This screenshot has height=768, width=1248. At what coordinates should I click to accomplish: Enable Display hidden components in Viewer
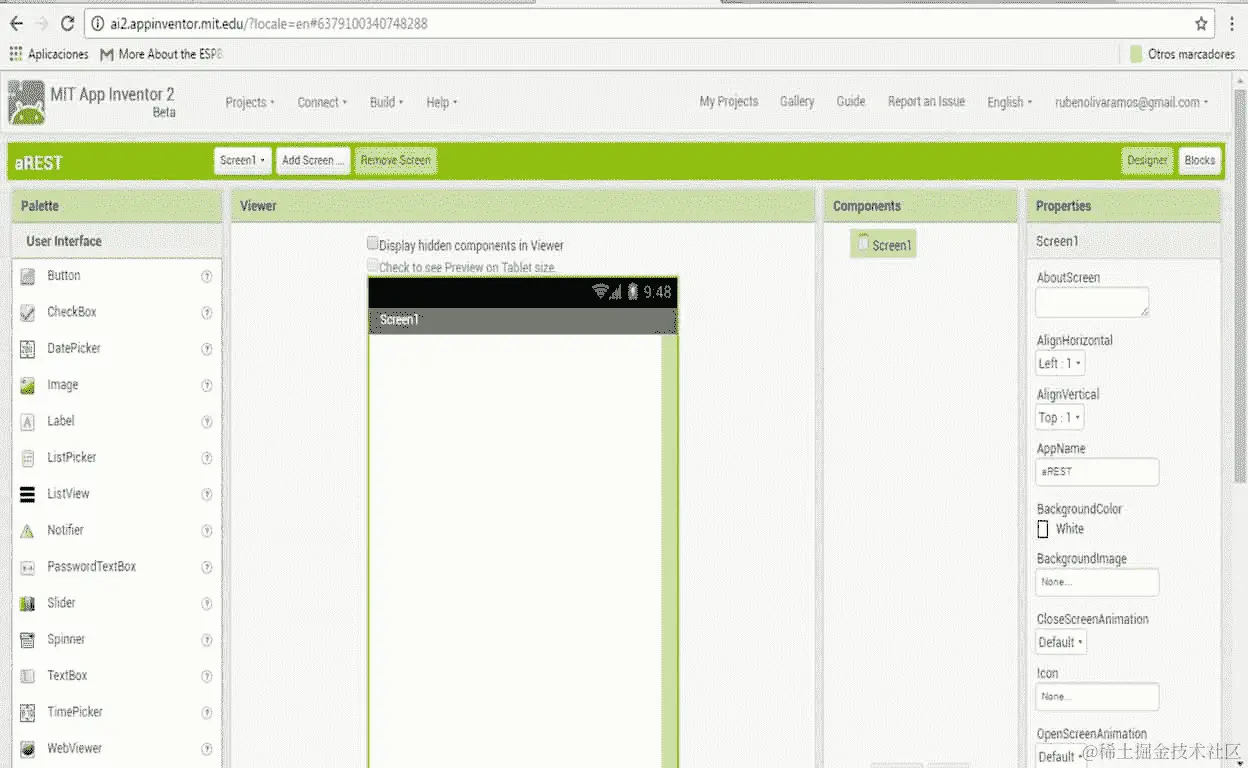[x=373, y=243]
